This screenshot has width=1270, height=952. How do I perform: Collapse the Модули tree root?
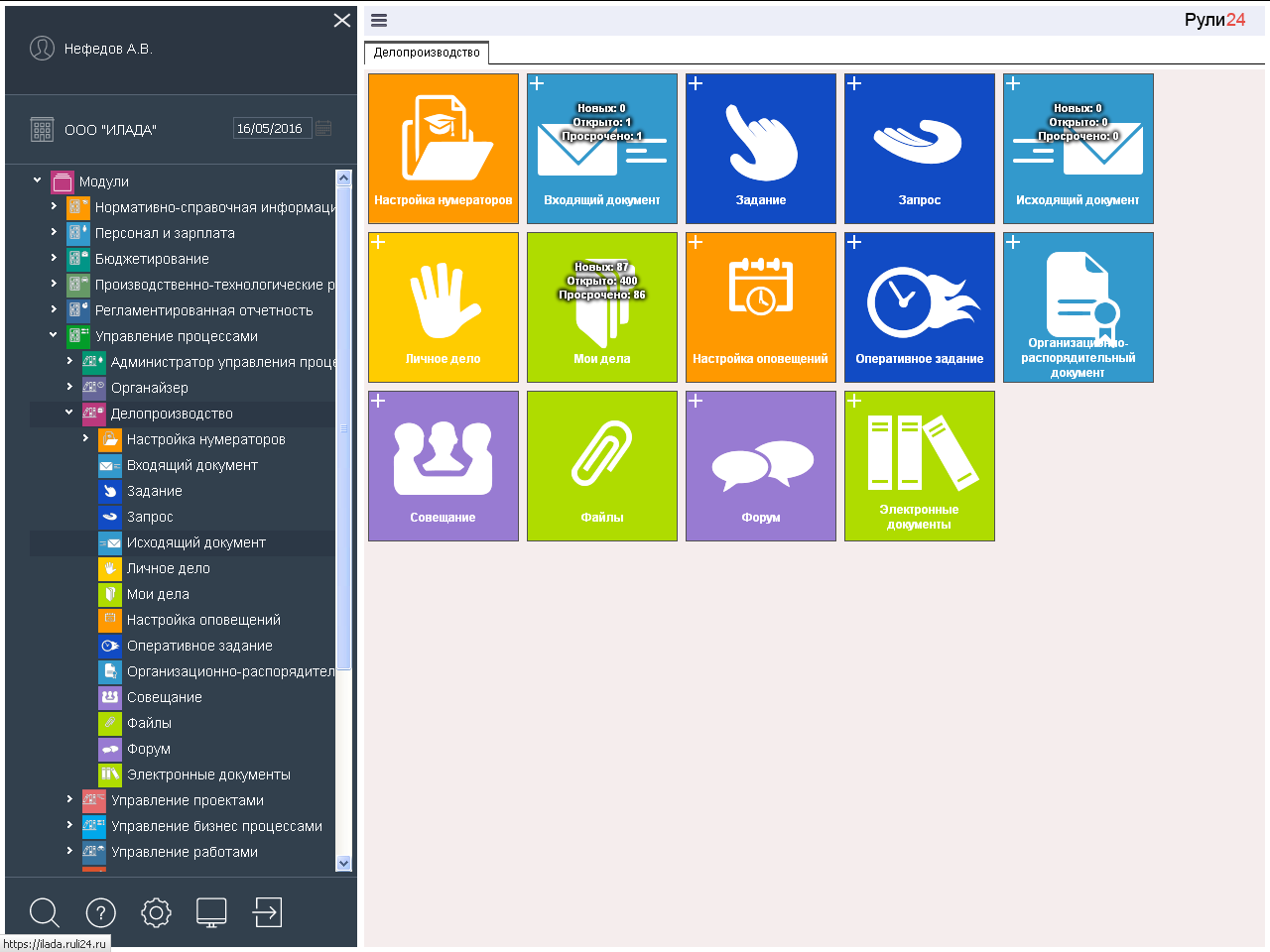pos(38,180)
